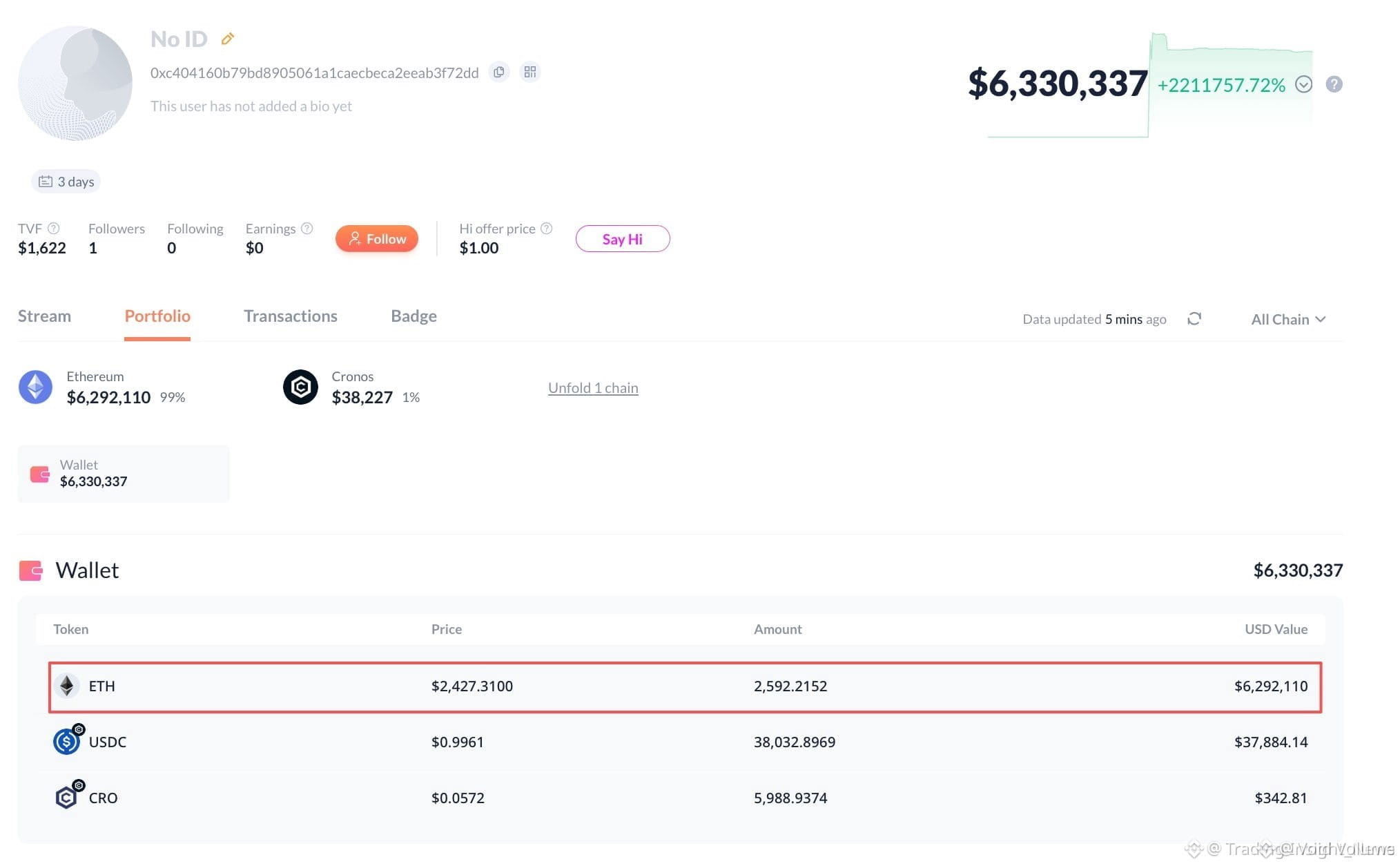Viewport: 1400px width, 866px height.
Task: Switch to the Stream tab
Action: (x=44, y=316)
